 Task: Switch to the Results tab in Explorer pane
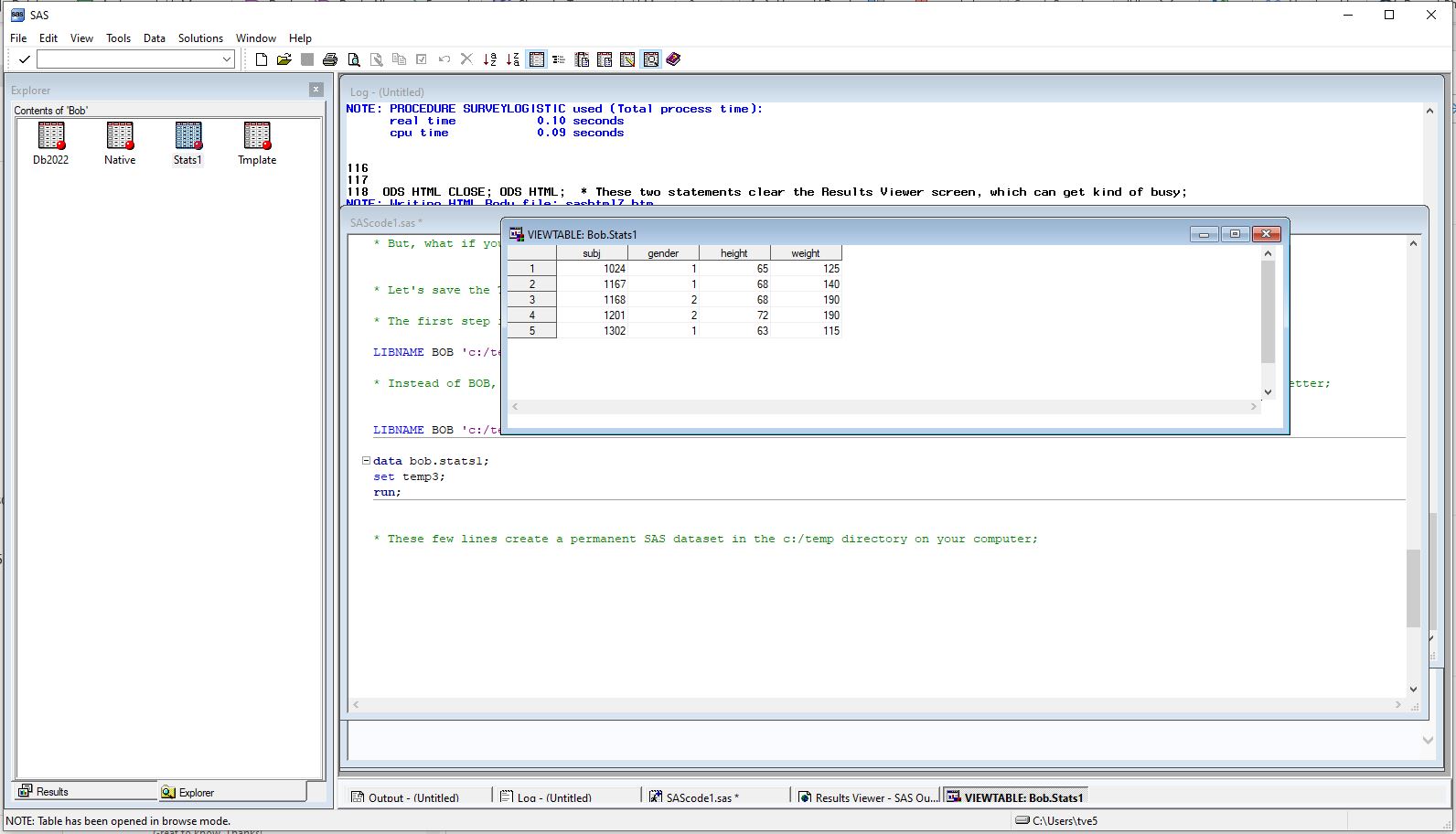[x=53, y=792]
